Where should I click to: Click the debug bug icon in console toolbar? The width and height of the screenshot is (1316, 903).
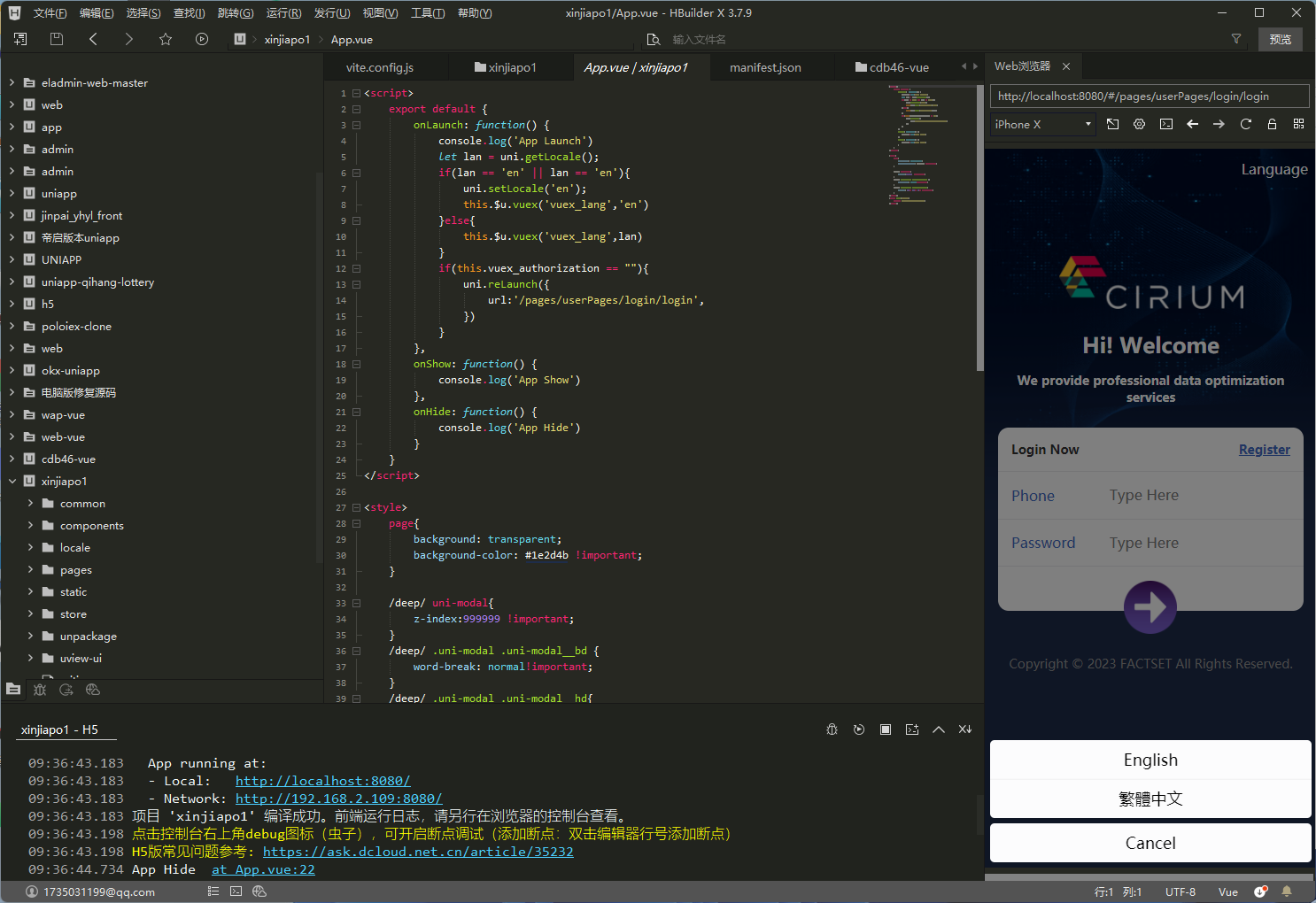pyautogui.click(x=832, y=729)
